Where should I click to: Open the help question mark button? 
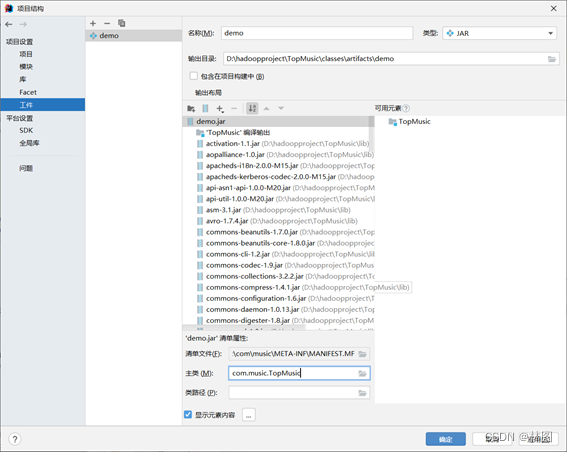coord(15,439)
